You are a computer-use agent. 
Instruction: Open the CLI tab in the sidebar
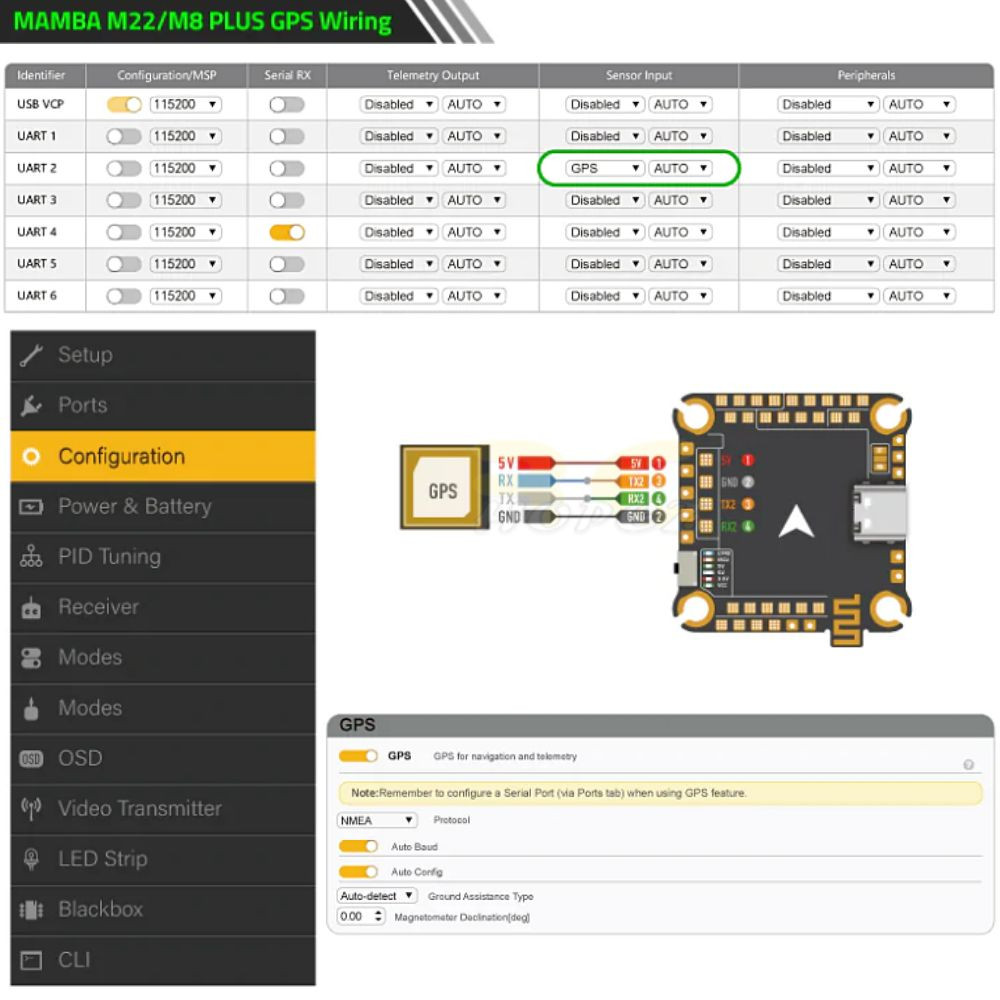163,960
